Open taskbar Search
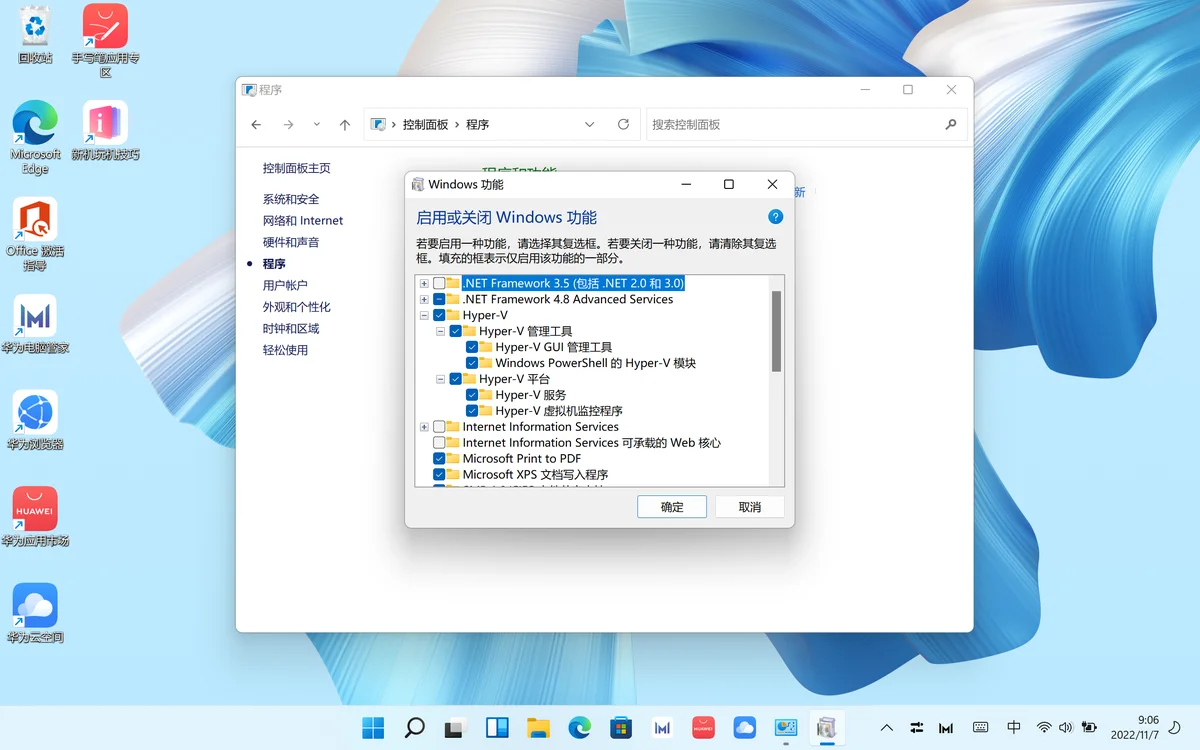 click(415, 728)
